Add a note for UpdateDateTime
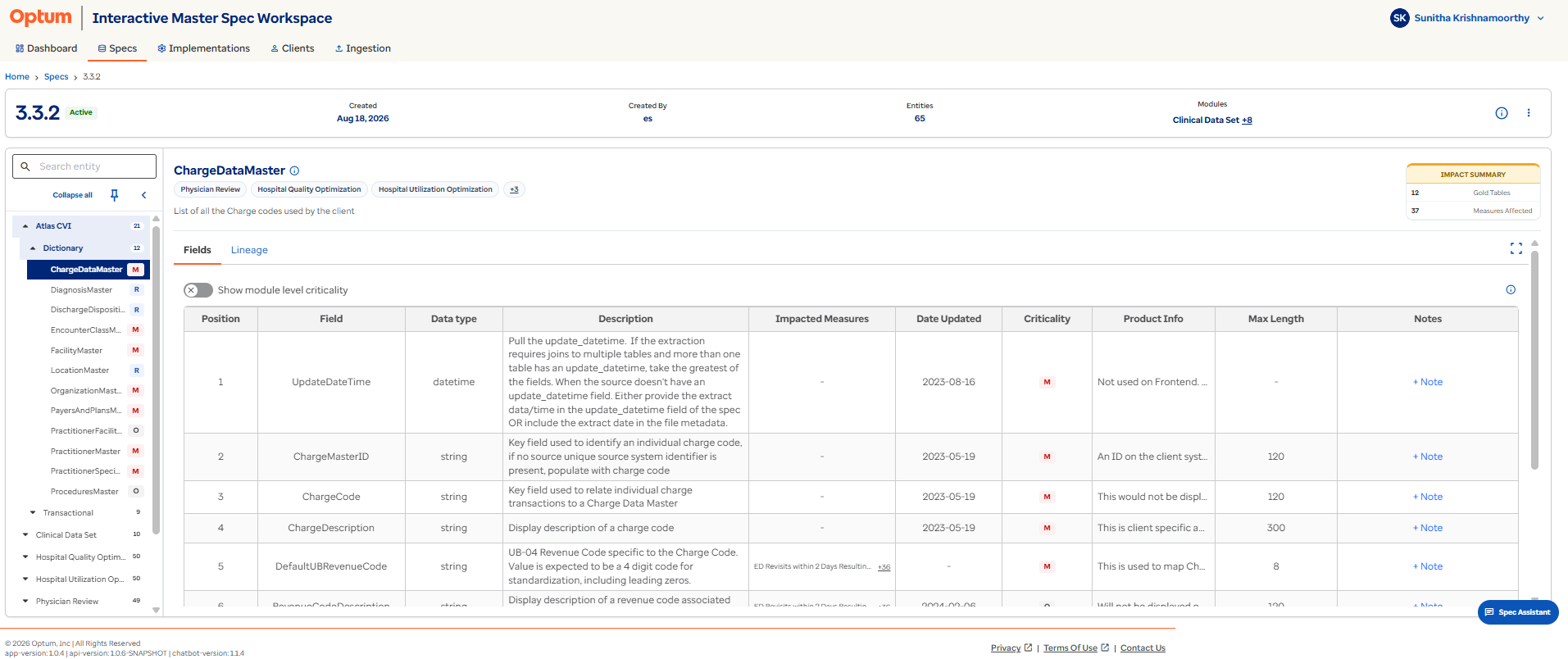The height and width of the screenshot is (659, 1568). tap(1428, 383)
